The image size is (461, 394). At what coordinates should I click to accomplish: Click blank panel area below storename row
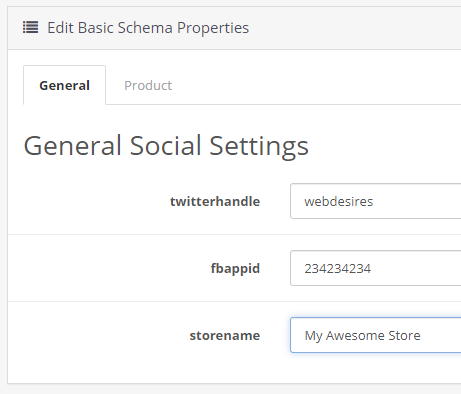pyautogui.click(x=233, y=368)
